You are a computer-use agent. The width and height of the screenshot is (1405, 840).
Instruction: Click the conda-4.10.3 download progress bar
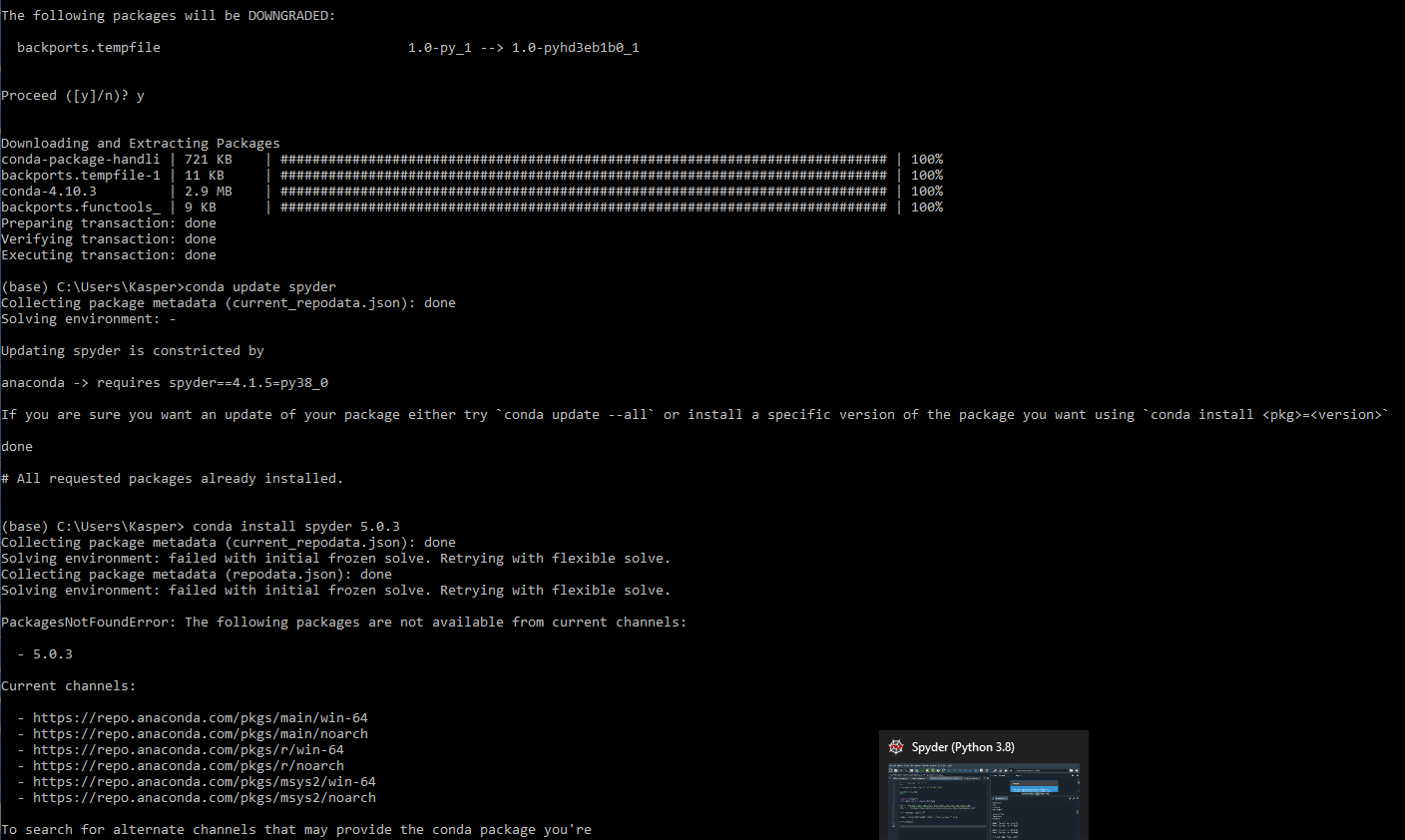[x=584, y=192]
